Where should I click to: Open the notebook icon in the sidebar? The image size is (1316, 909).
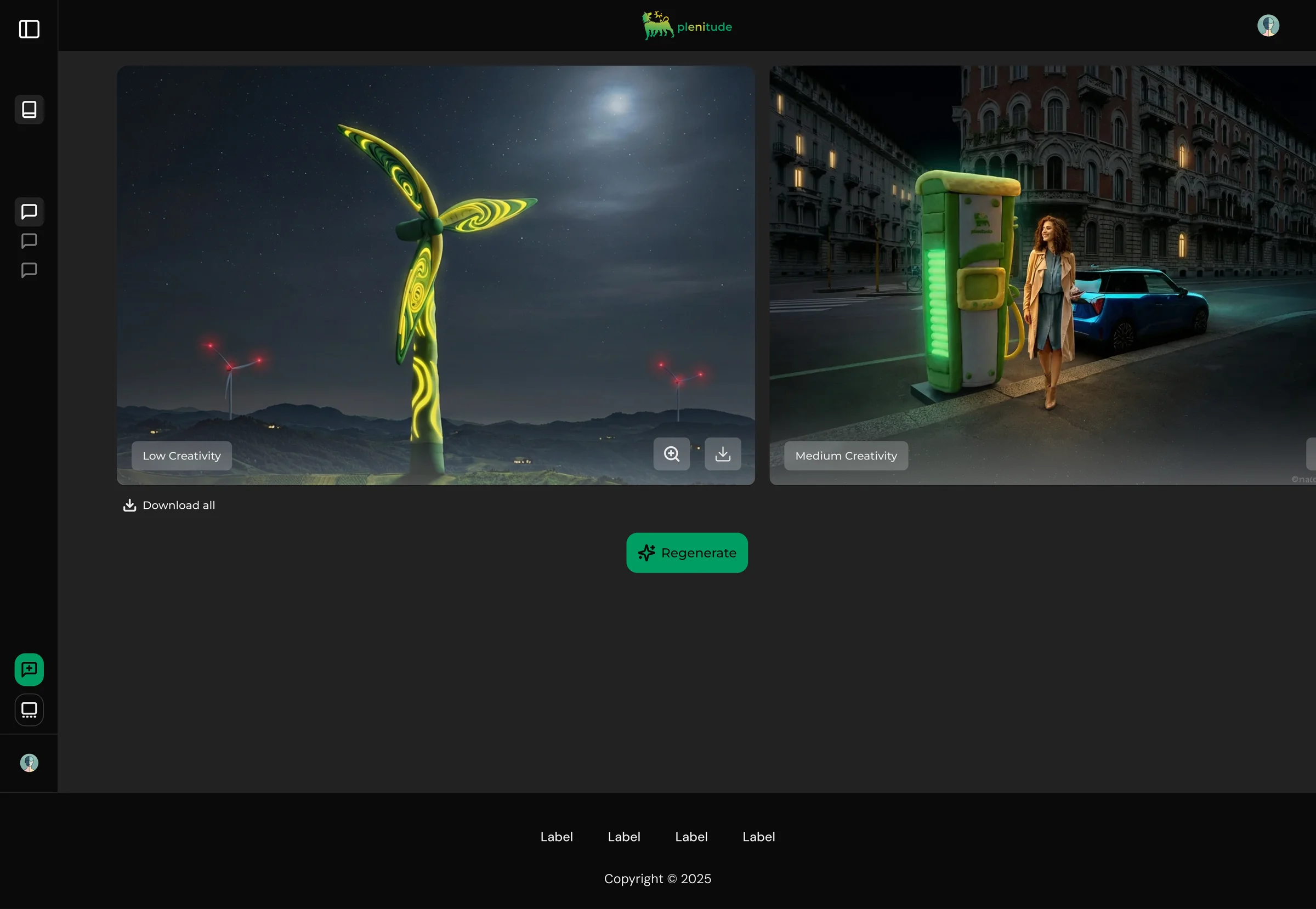[29, 109]
